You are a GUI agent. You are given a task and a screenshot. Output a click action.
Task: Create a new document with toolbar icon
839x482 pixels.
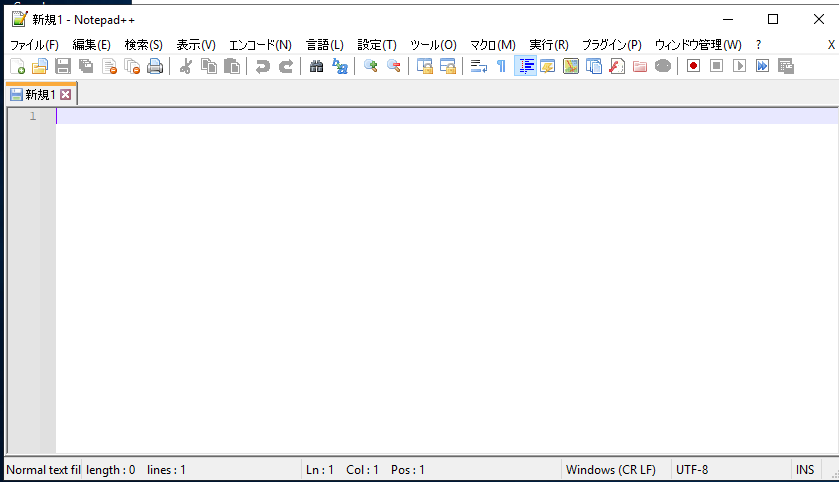(17, 66)
